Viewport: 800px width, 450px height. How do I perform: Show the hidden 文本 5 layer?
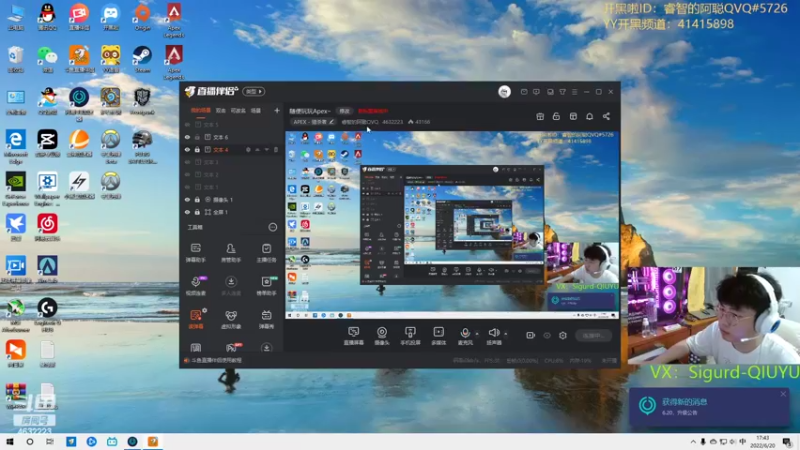pyautogui.click(x=187, y=125)
